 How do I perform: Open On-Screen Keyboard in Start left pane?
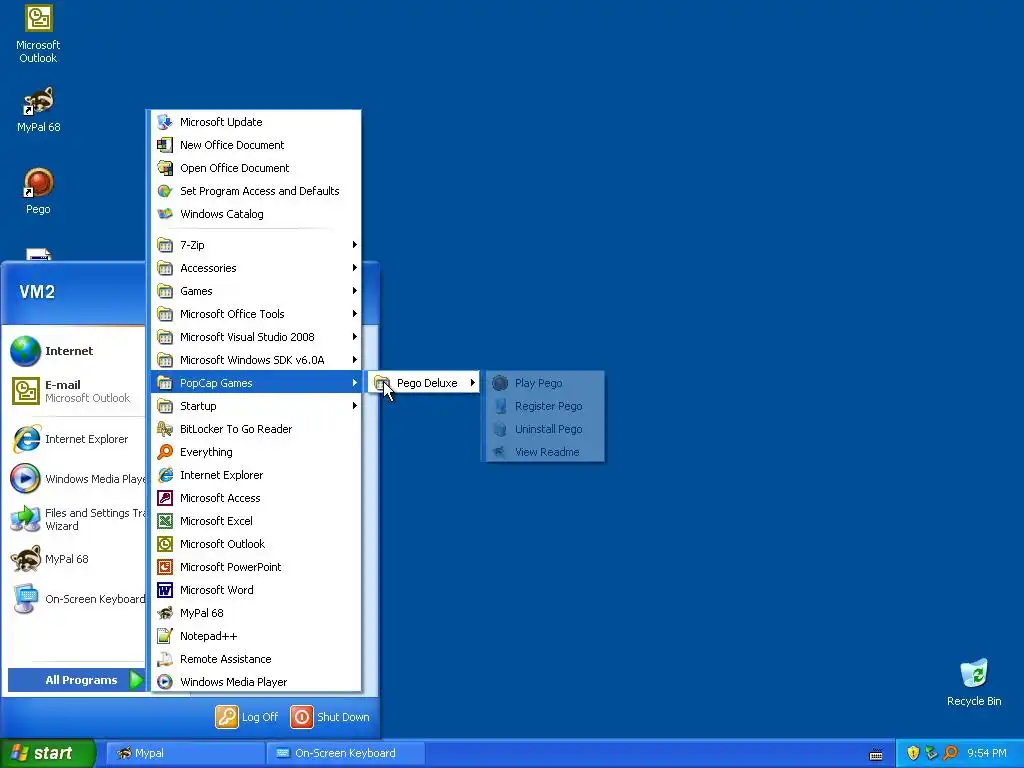point(74,599)
